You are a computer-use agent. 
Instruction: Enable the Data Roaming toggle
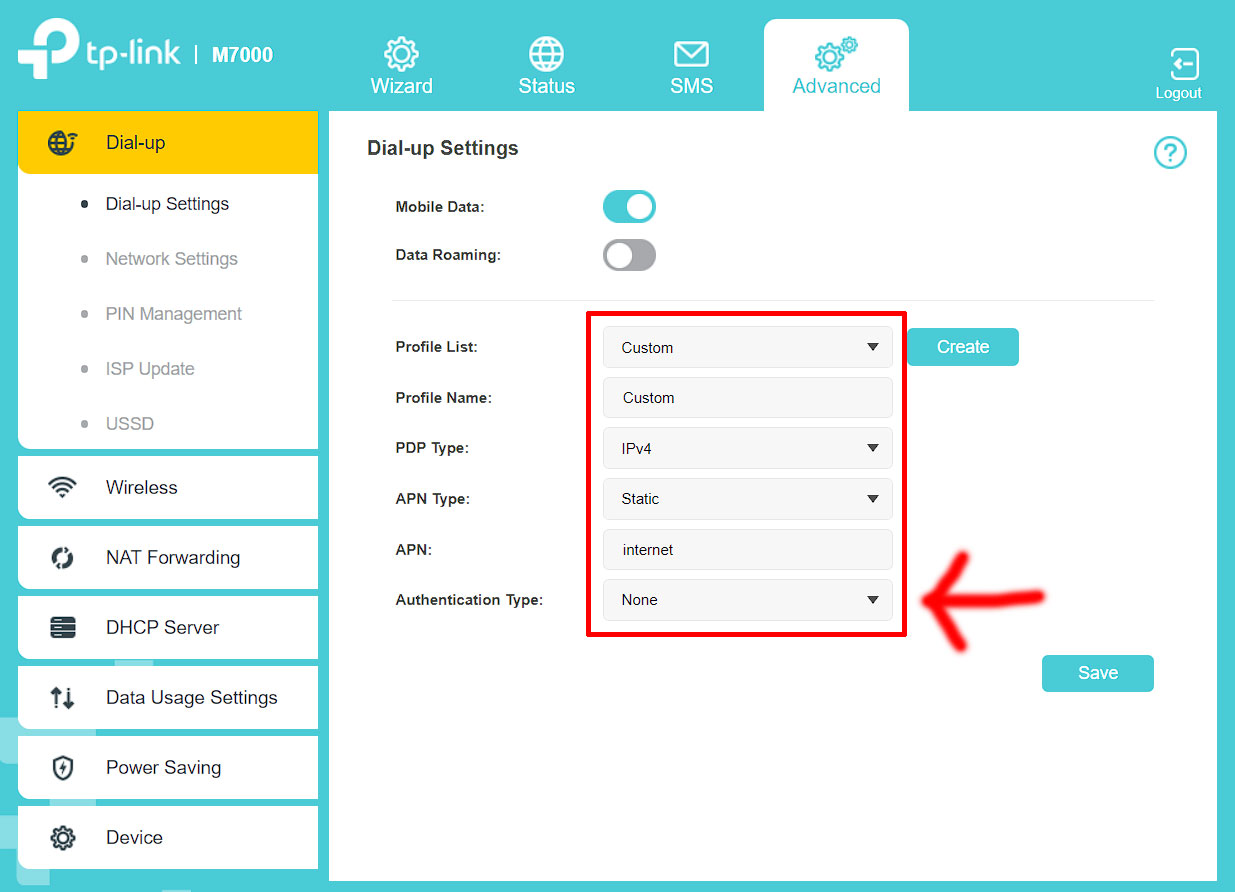(x=629, y=255)
